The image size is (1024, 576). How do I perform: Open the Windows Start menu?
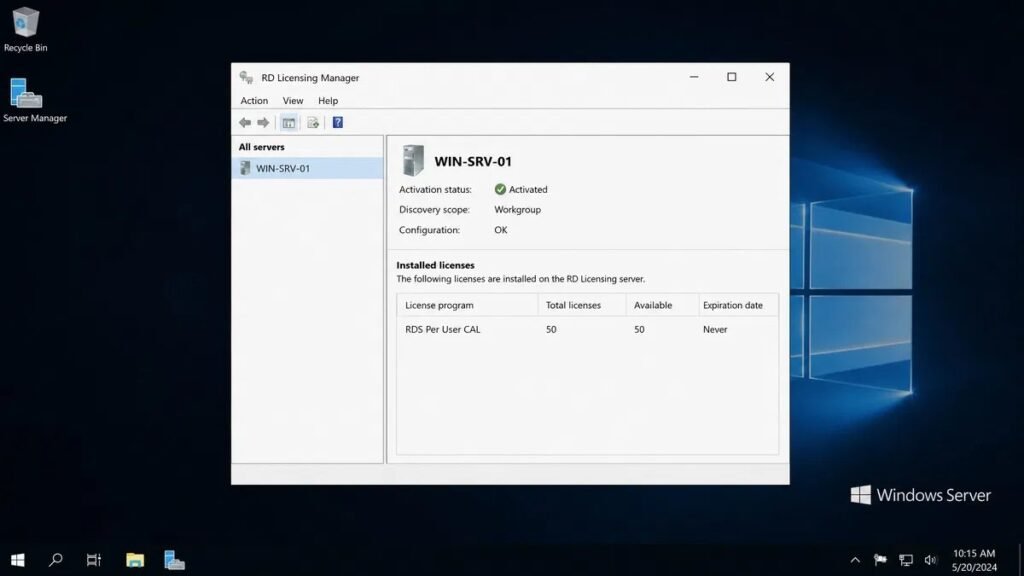coord(18,560)
